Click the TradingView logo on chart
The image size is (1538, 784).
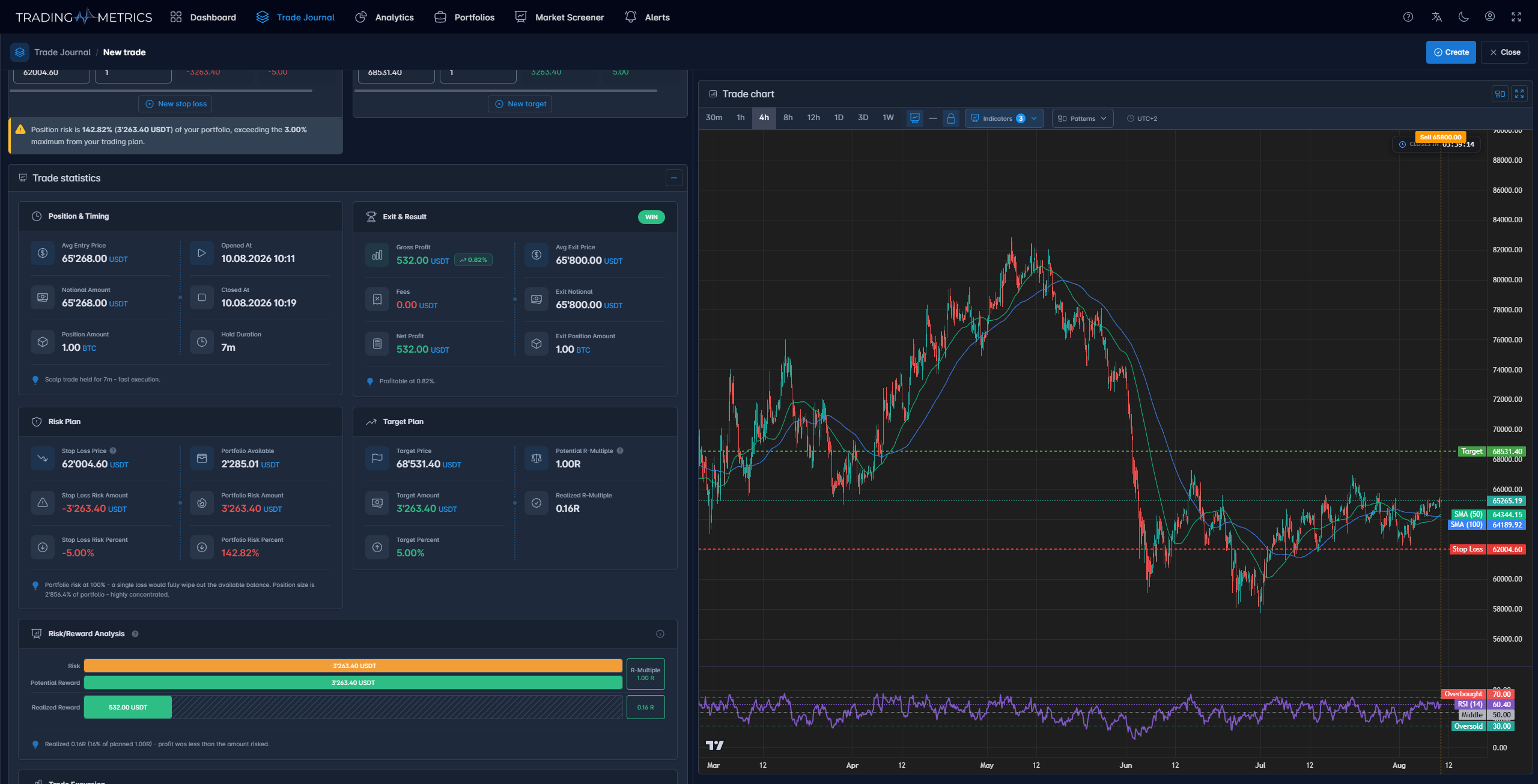coord(715,745)
